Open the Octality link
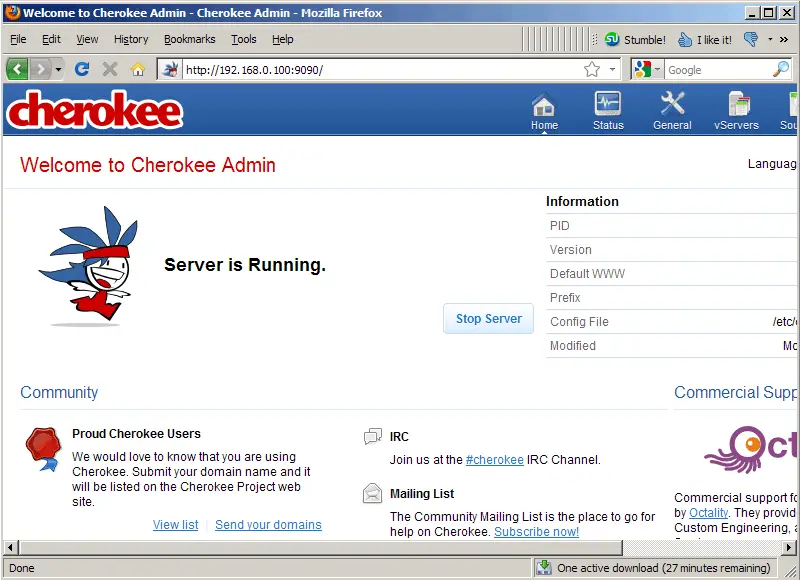 click(x=708, y=513)
